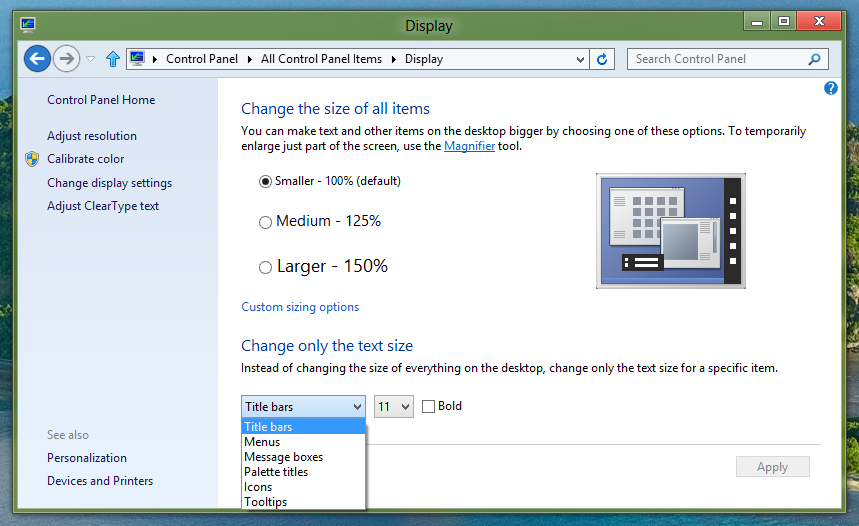This screenshot has height=526, width=859.
Task: Select Smaller - 100% (default) radio button
Action: 265,181
